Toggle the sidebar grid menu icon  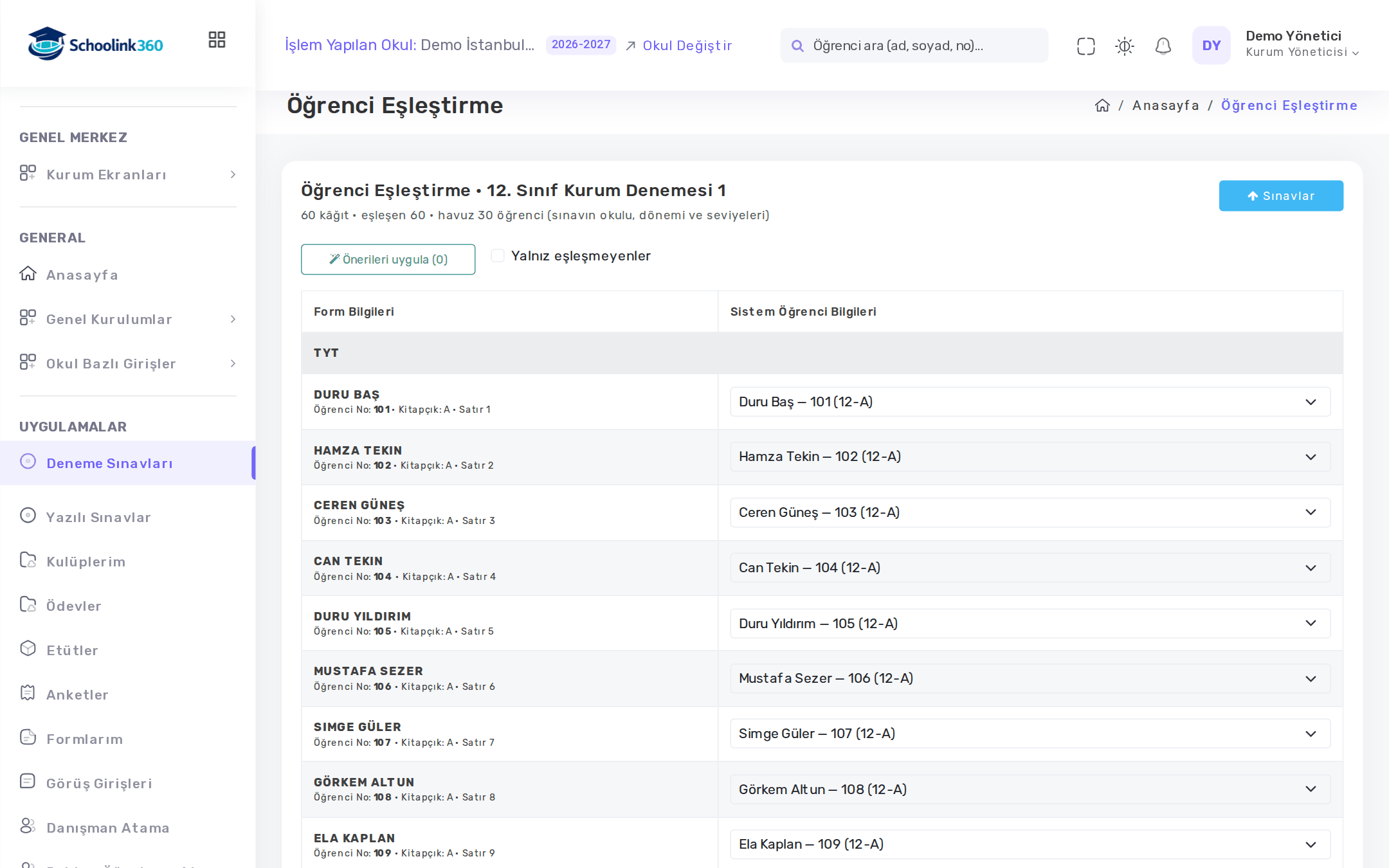pos(217,40)
